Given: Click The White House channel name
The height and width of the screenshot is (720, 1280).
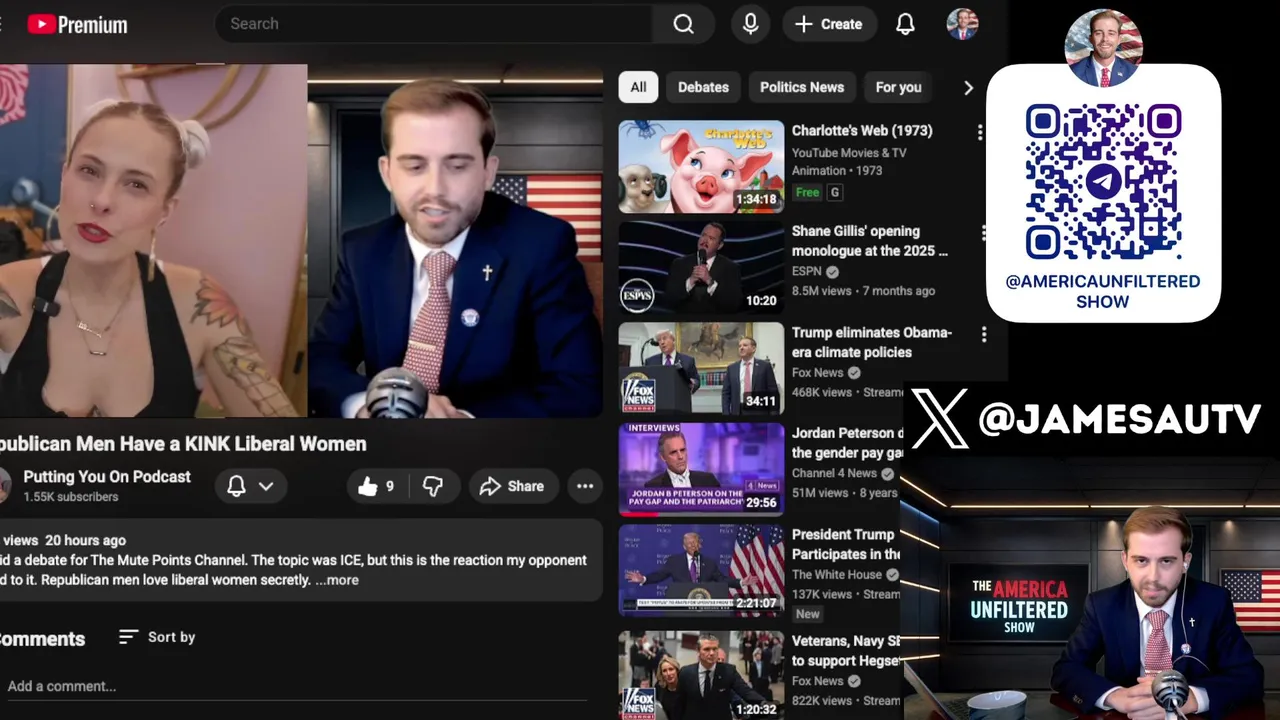Looking at the screenshot, I should click(836, 575).
